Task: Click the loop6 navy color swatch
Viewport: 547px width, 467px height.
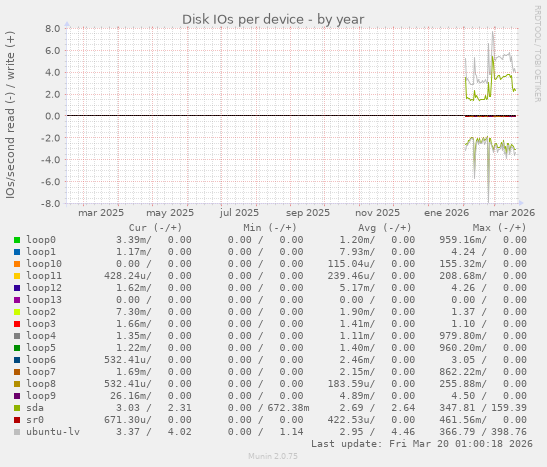Action: coord(17,360)
